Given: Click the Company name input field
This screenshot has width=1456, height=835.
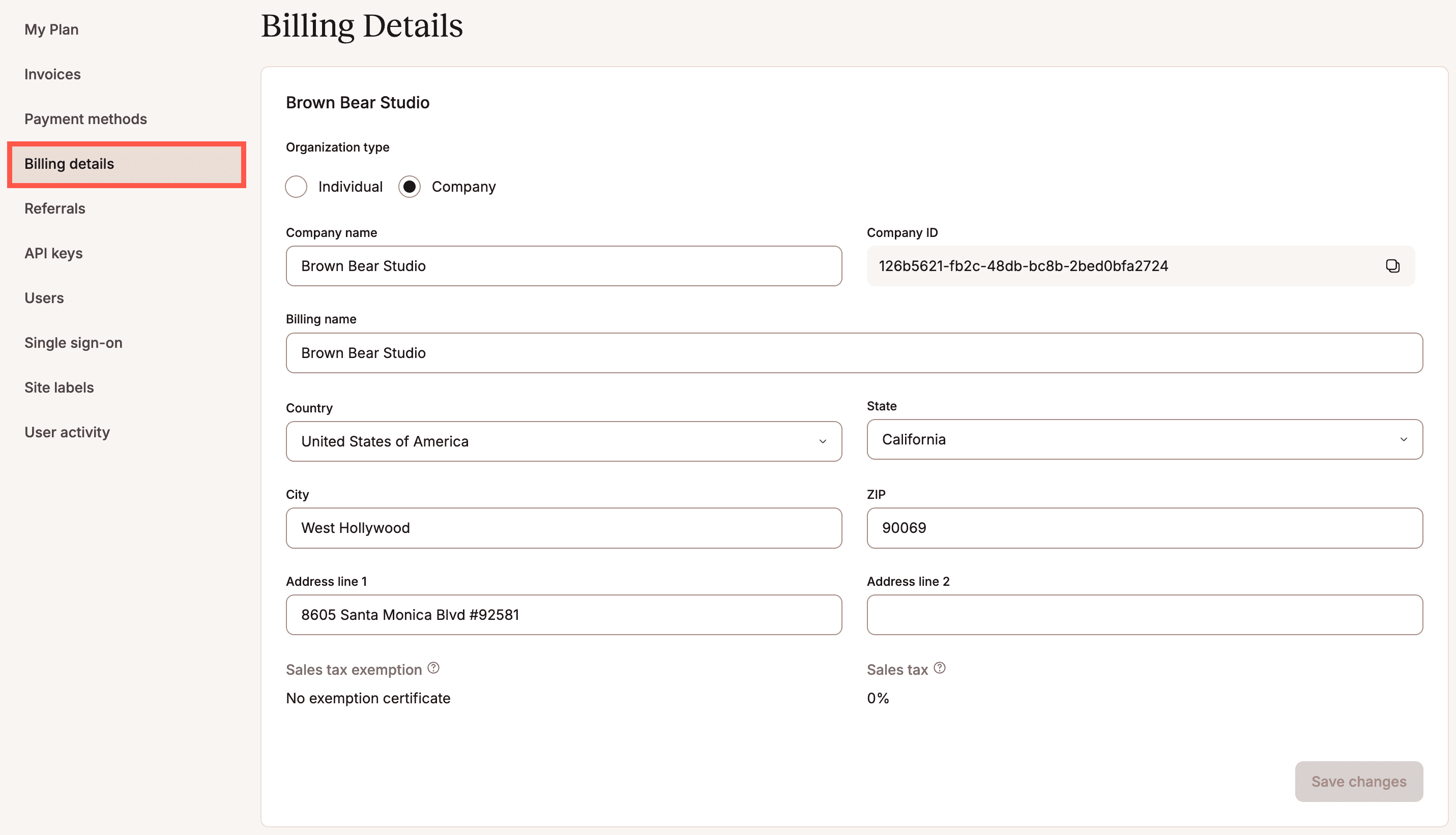Looking at the screenshot, I should coord(564,265).
